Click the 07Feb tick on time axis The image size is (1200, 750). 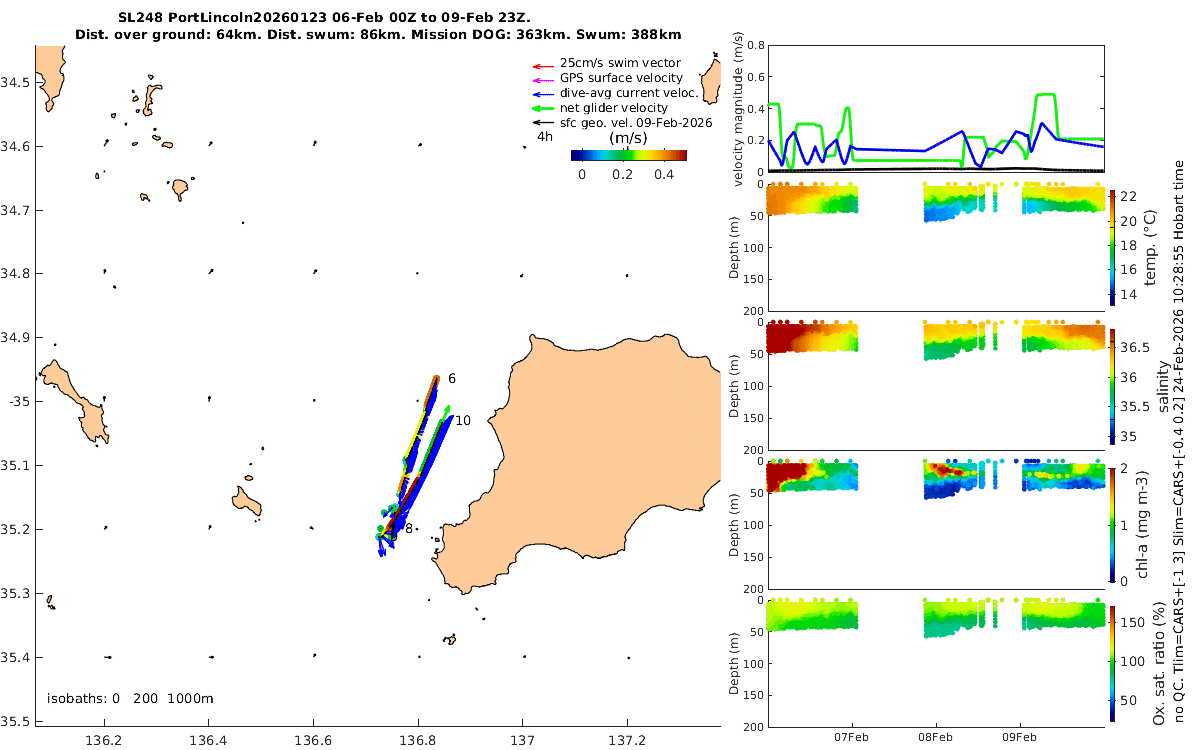pos(852,738)
